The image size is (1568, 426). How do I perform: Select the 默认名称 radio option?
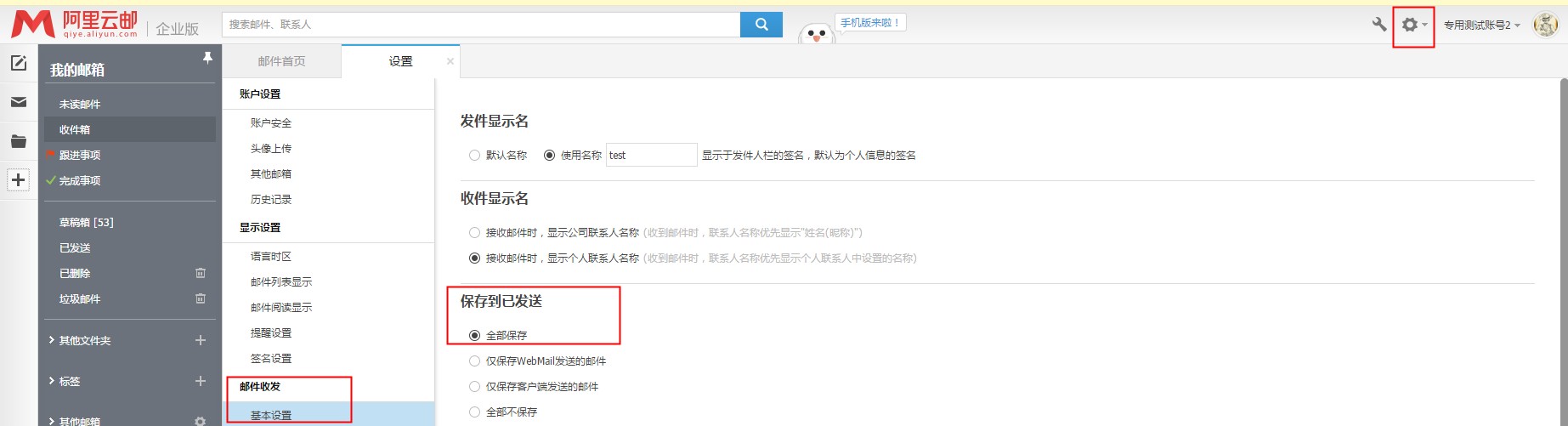(474, 156)
